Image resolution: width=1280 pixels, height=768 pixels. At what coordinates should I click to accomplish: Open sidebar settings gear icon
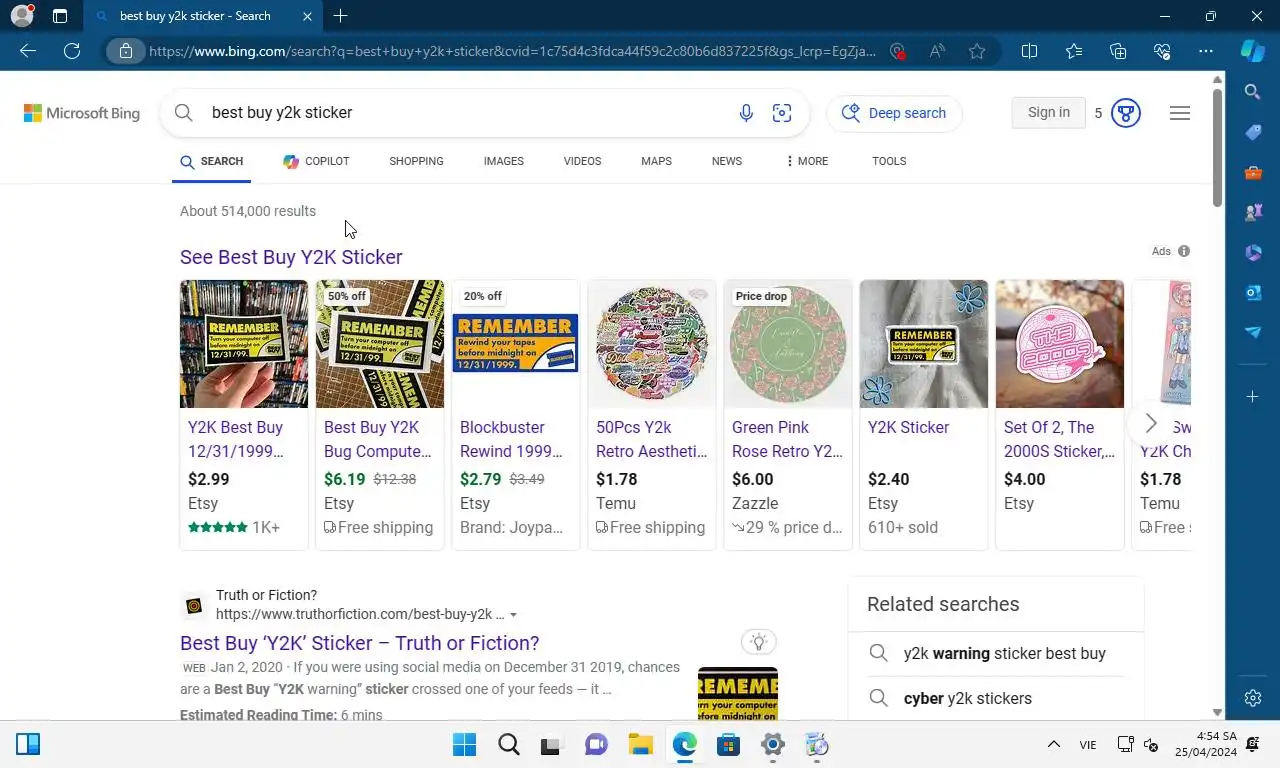tap(1253, 698)
